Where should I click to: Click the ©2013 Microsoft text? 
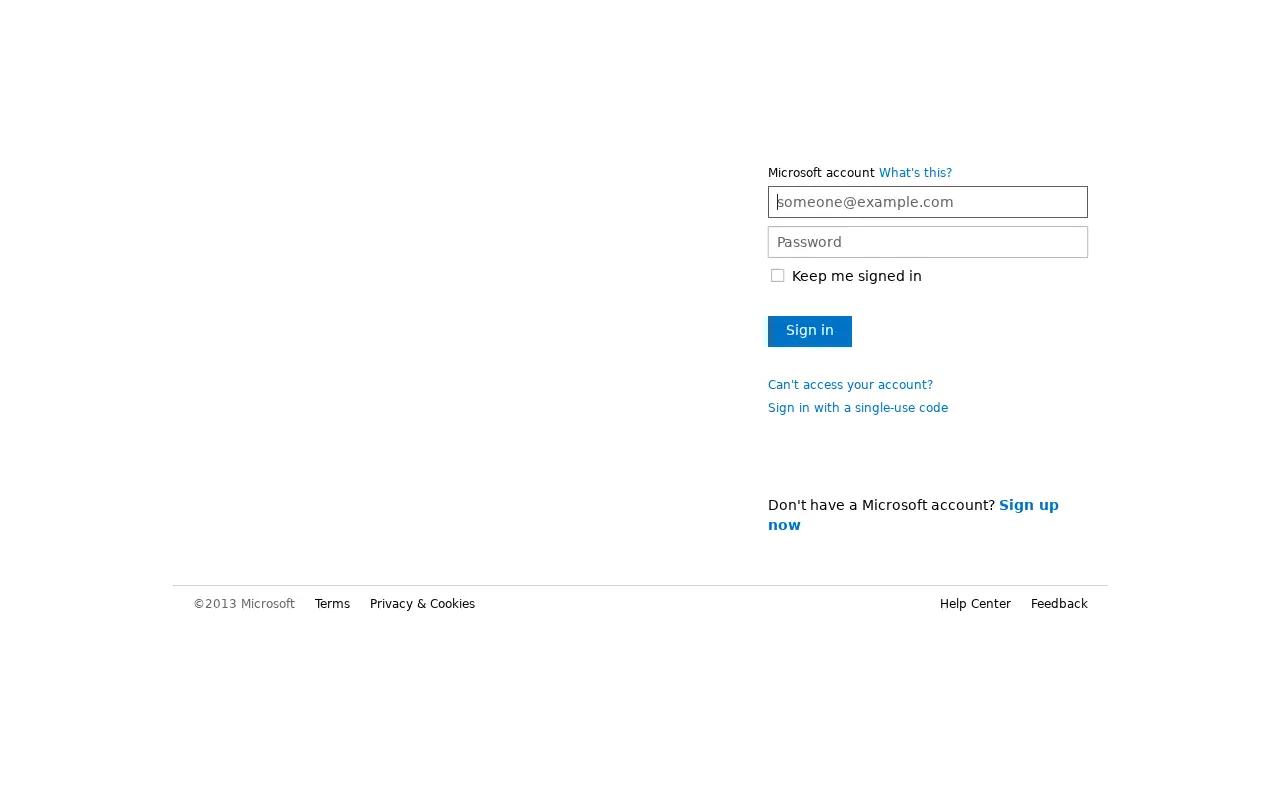pos(244,604)
